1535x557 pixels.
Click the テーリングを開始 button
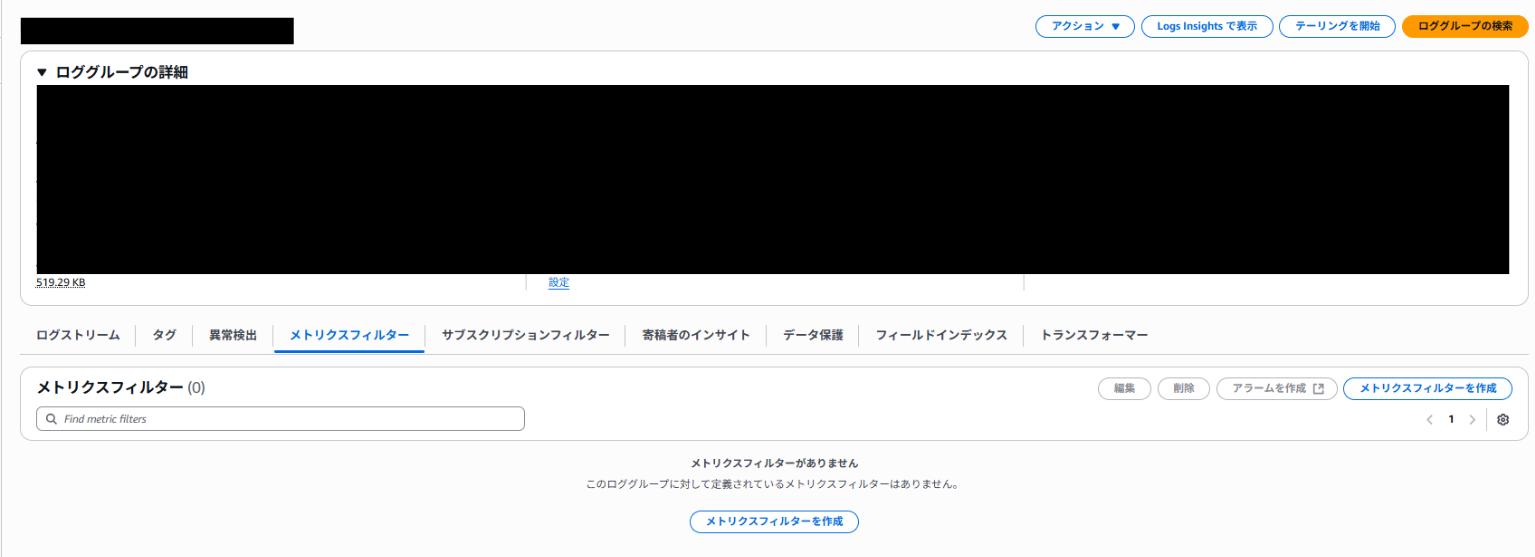point(1336,27)
